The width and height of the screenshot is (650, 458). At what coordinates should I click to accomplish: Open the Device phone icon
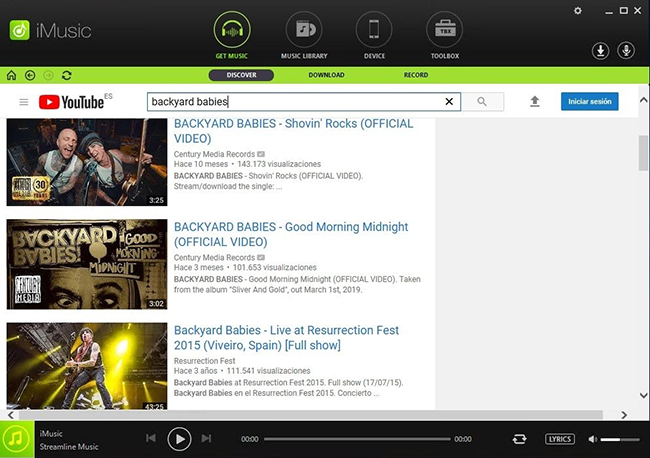point(374,30)
